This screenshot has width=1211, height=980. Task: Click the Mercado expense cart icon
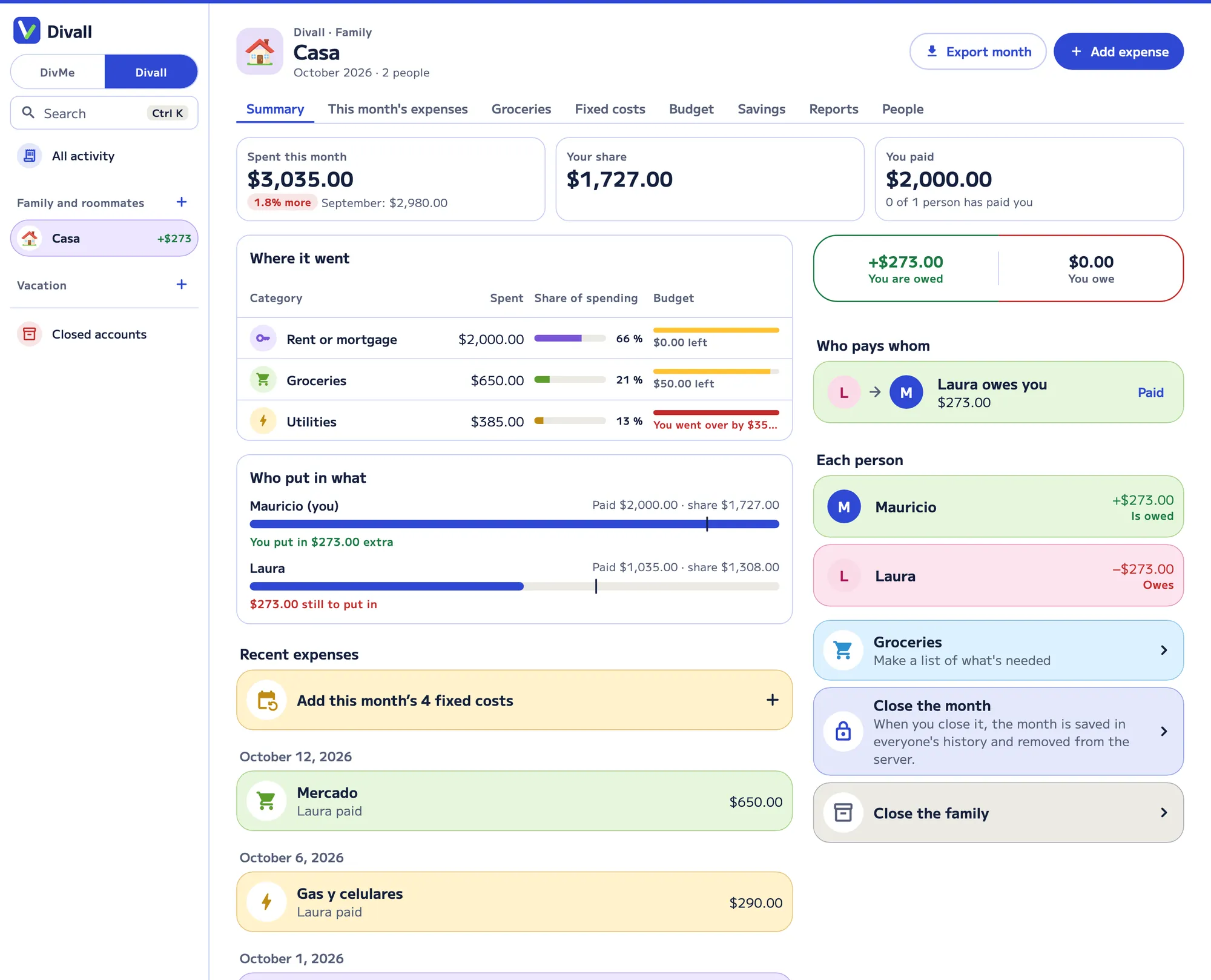tap(266, 801)
